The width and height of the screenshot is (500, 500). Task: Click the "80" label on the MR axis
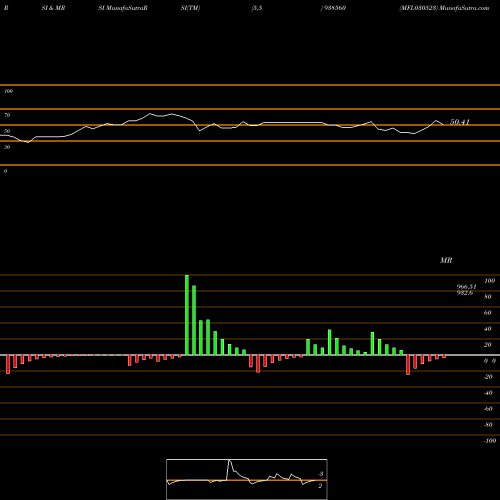pyautogui.click(x=487, y=297)
